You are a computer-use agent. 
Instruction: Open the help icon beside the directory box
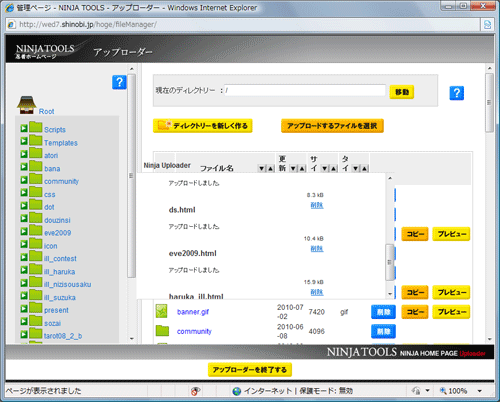pos(457,93)
